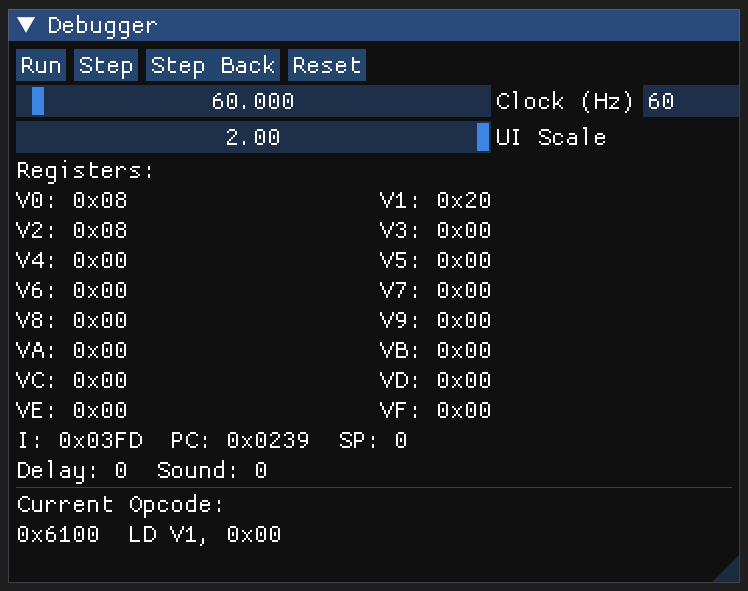Click the LD V1, 0x00 instruction text
This screenshot has width=748, height=591.
pyautogui.click(x=205, y=535)
